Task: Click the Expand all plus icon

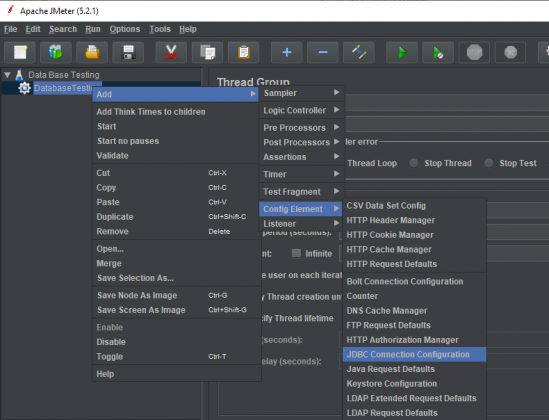Action: [x=287, y=52]
